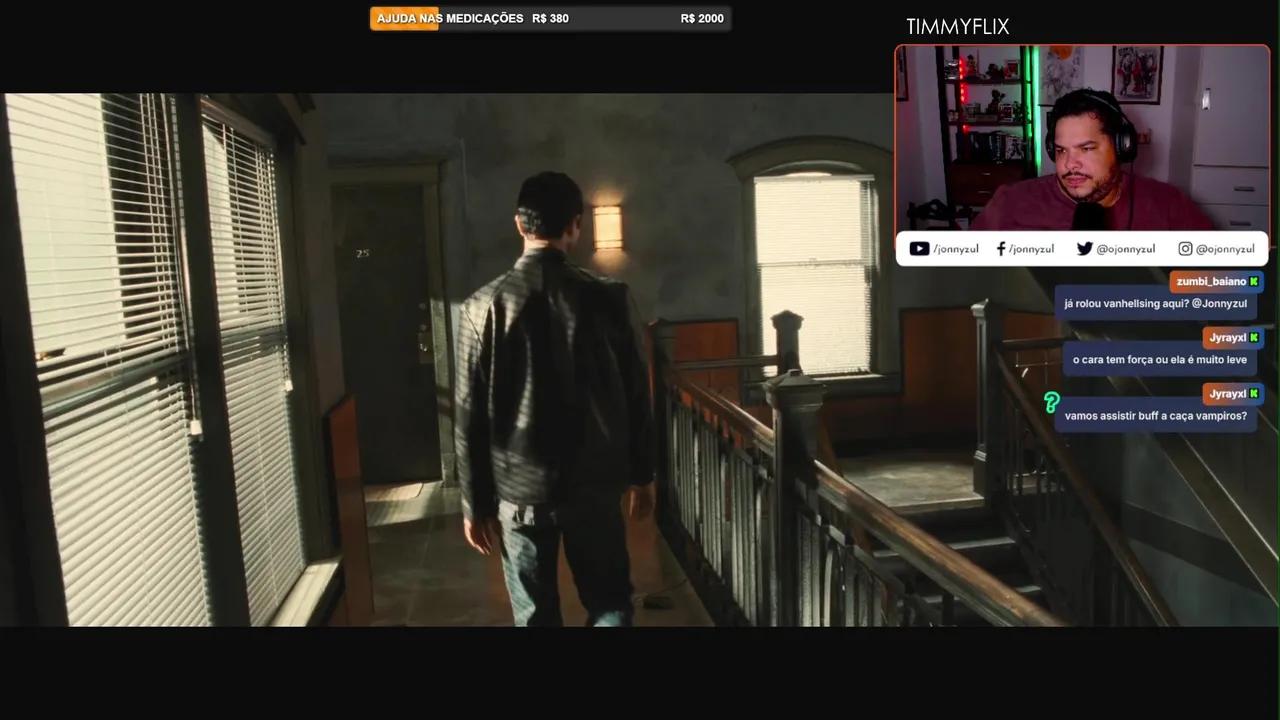The height and width of the screenshot is (720, 1280).
Task: Click the R$ 2000 goal amount
Action: (x=702, y=18)
